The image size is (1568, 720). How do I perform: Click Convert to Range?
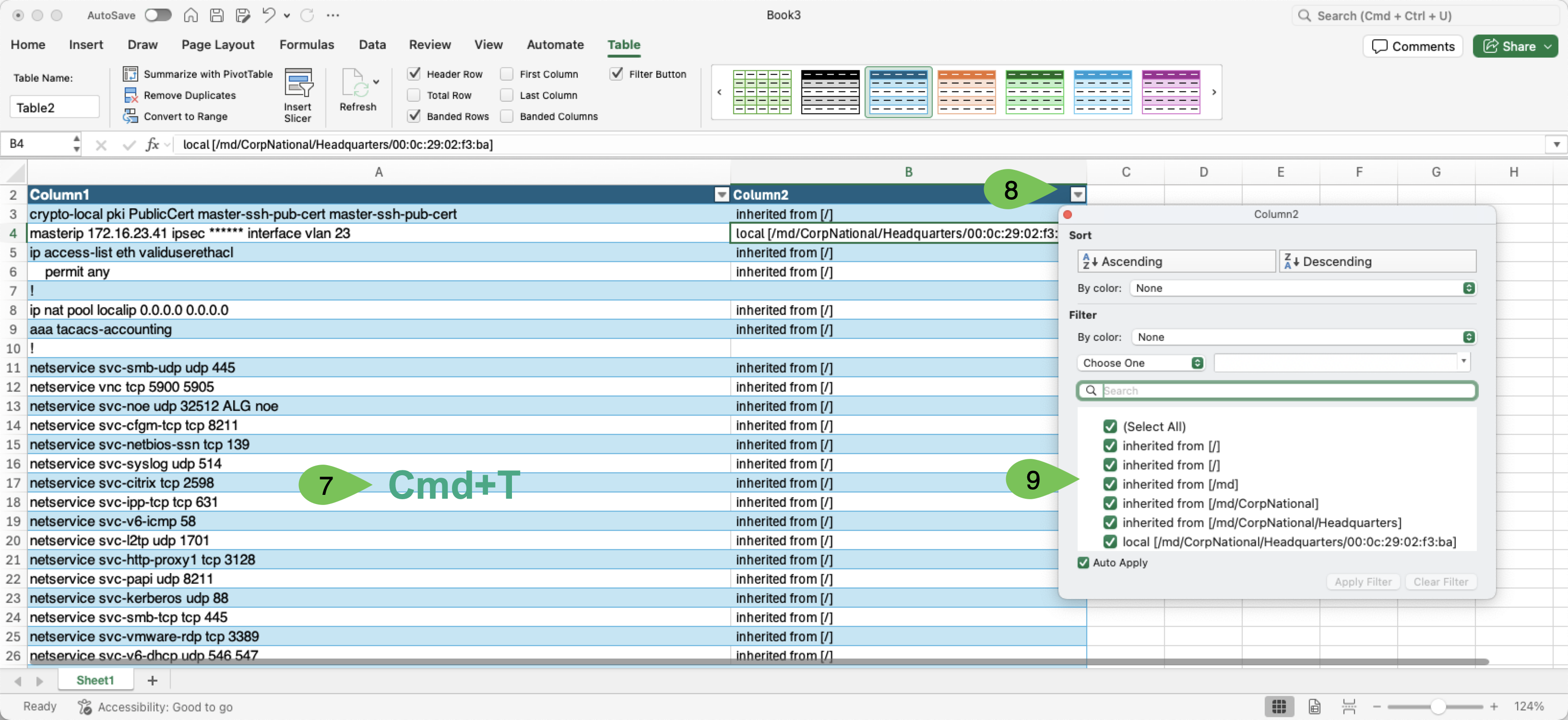click(x=175, y=116)
